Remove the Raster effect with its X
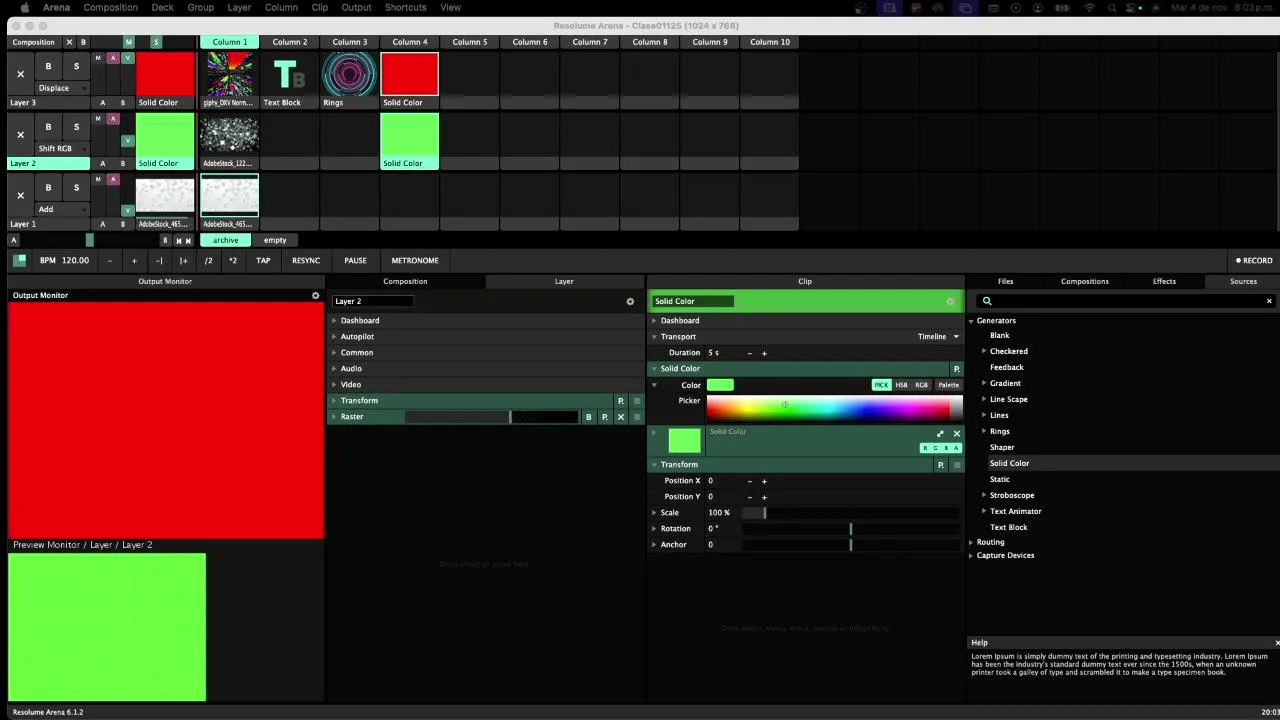1280x720 pixels. (621, 417)
